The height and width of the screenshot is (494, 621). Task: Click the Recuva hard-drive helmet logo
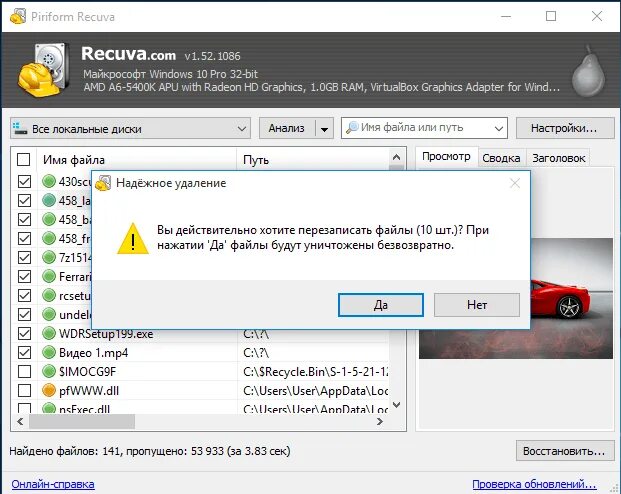44,70
